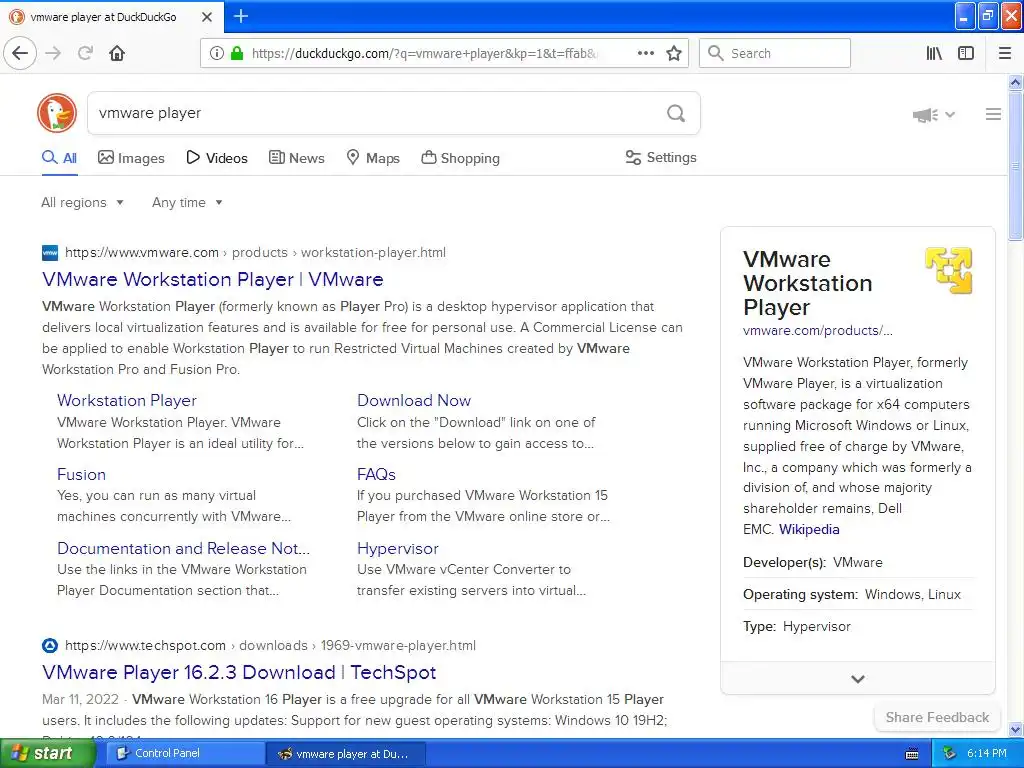Switch to Maps results tab
1024x768 pixels.
[x=372, y=158]
